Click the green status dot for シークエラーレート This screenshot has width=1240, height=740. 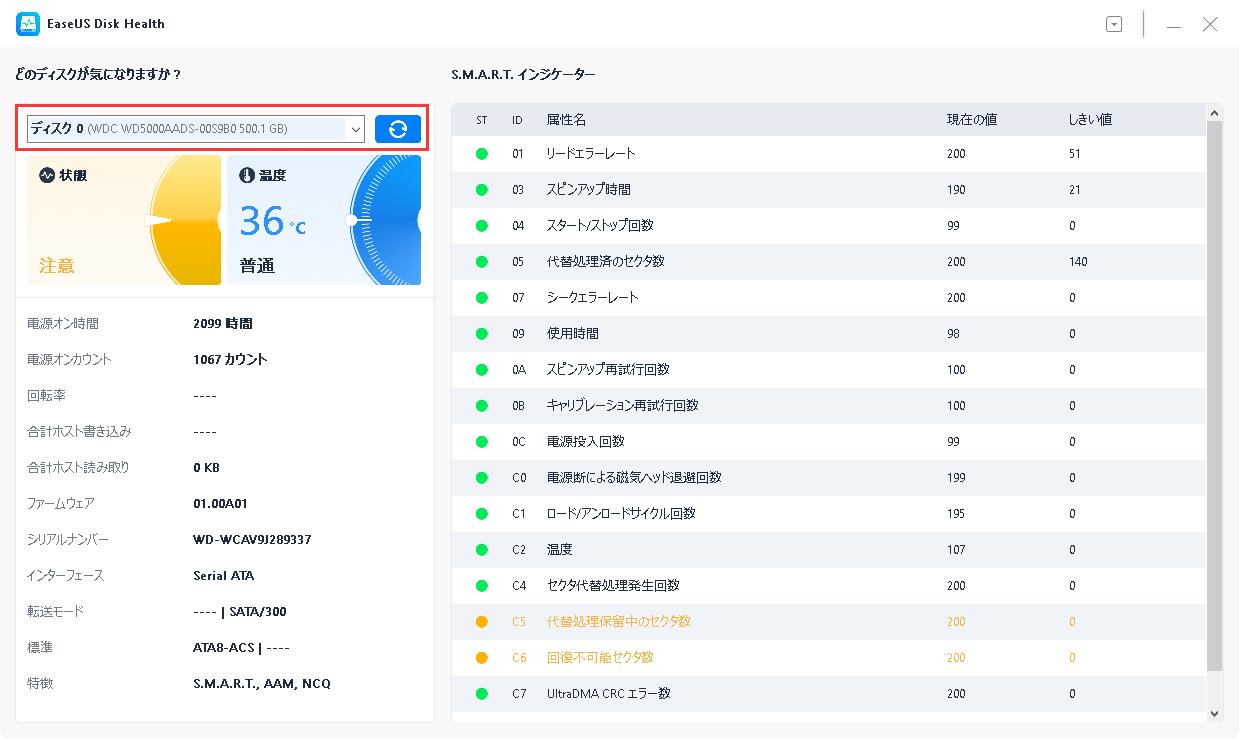[x=482, y=298]
